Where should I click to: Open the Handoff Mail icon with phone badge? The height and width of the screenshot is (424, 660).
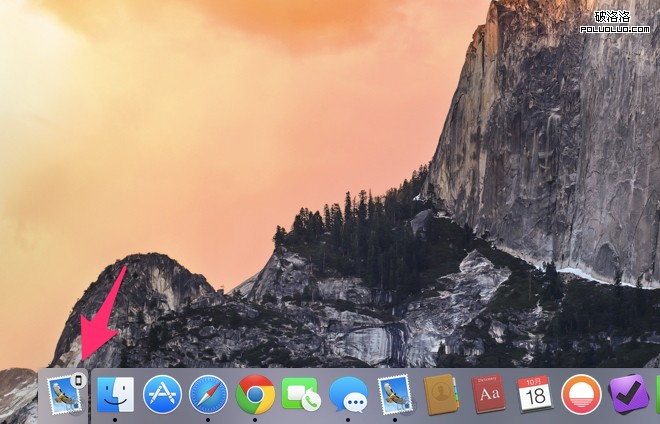(x=65, y=395)
